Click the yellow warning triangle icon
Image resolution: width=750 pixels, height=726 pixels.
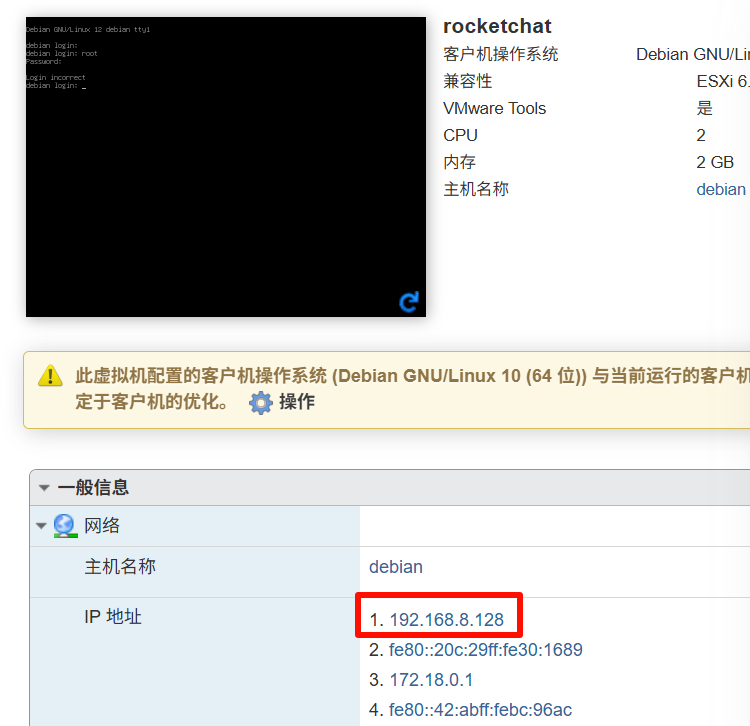coord(50,376)
